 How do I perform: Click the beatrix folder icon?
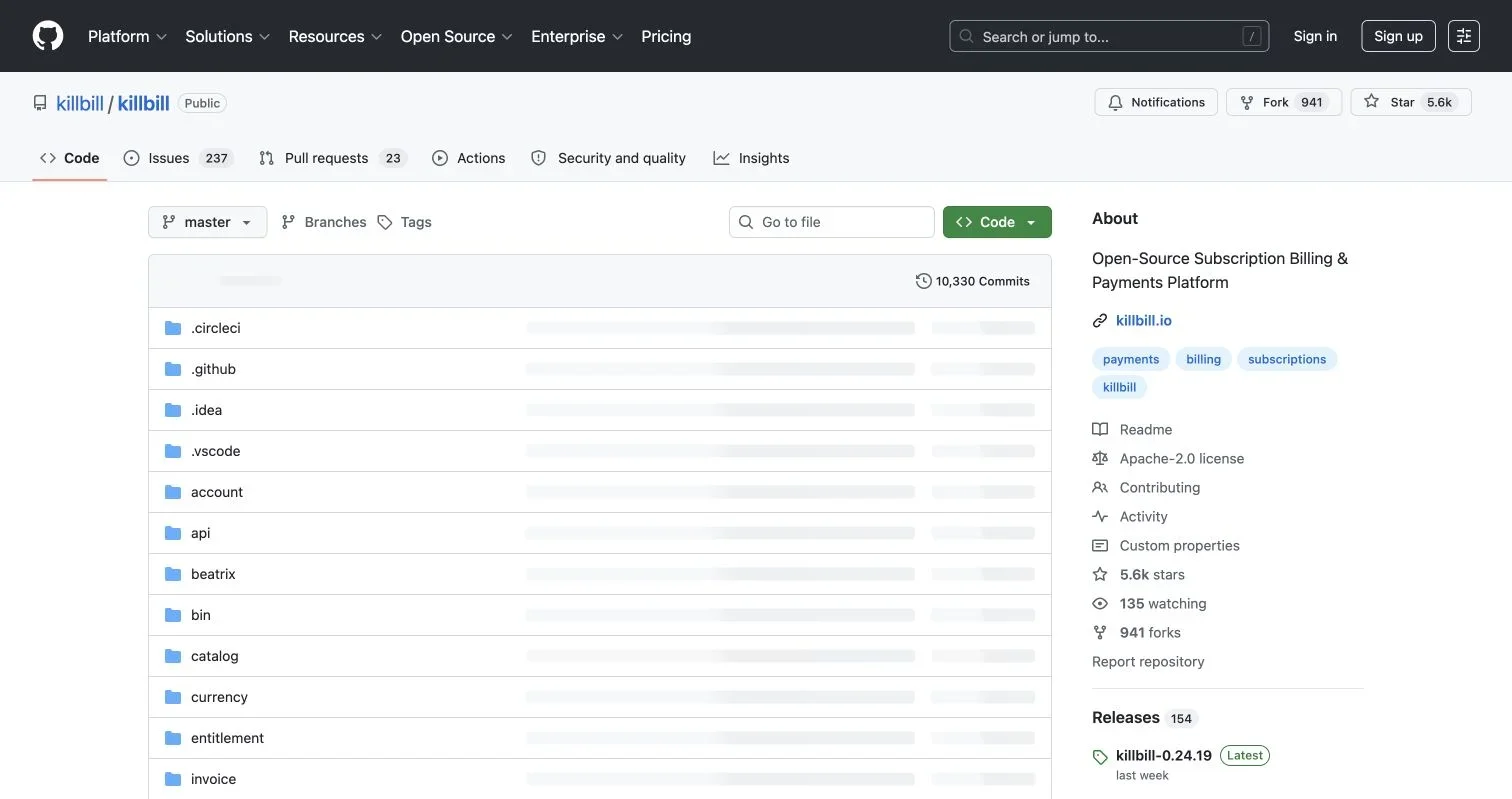point(173,574)
